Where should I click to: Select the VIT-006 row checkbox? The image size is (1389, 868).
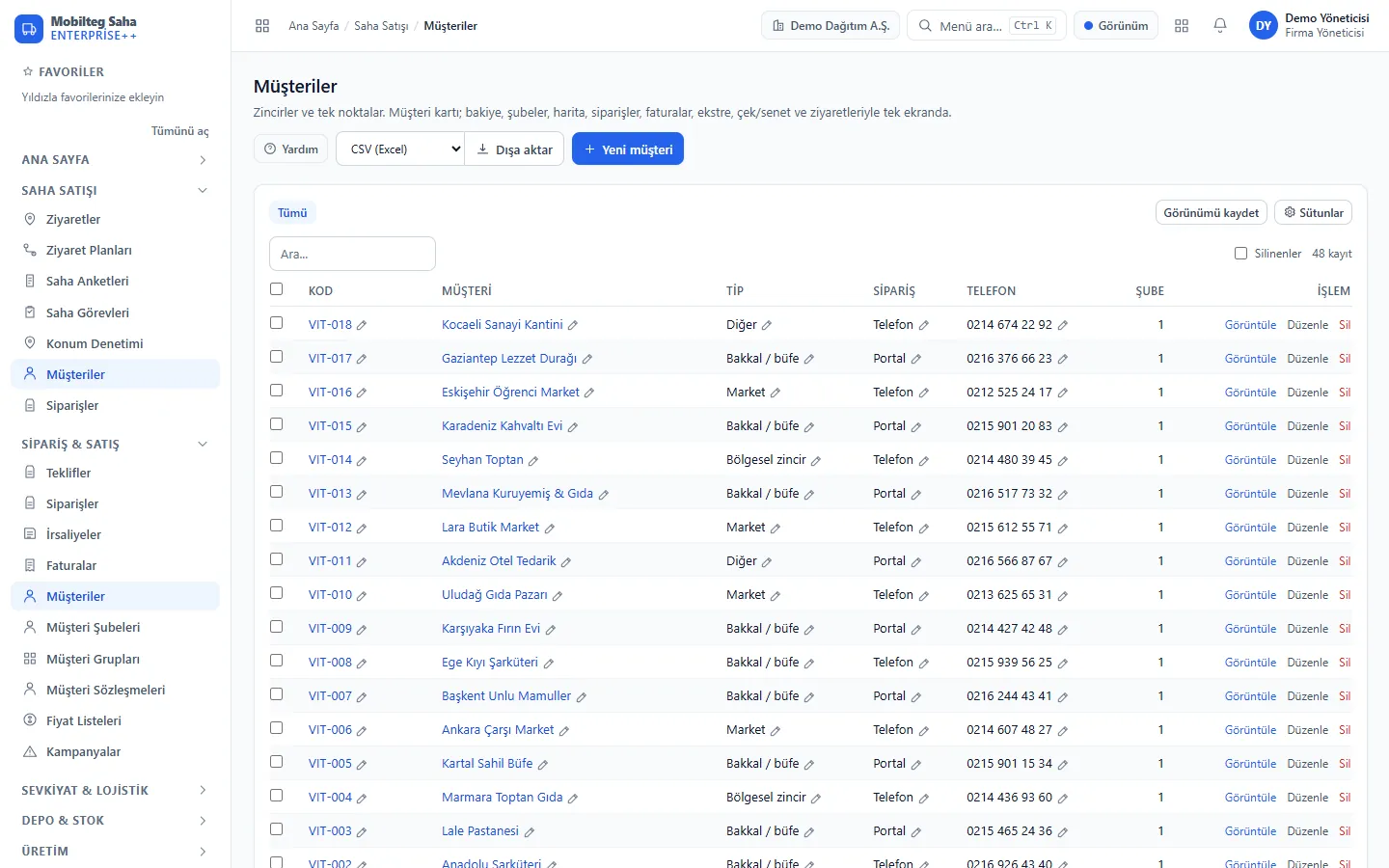pyautogui.click(x=277, y=728)
